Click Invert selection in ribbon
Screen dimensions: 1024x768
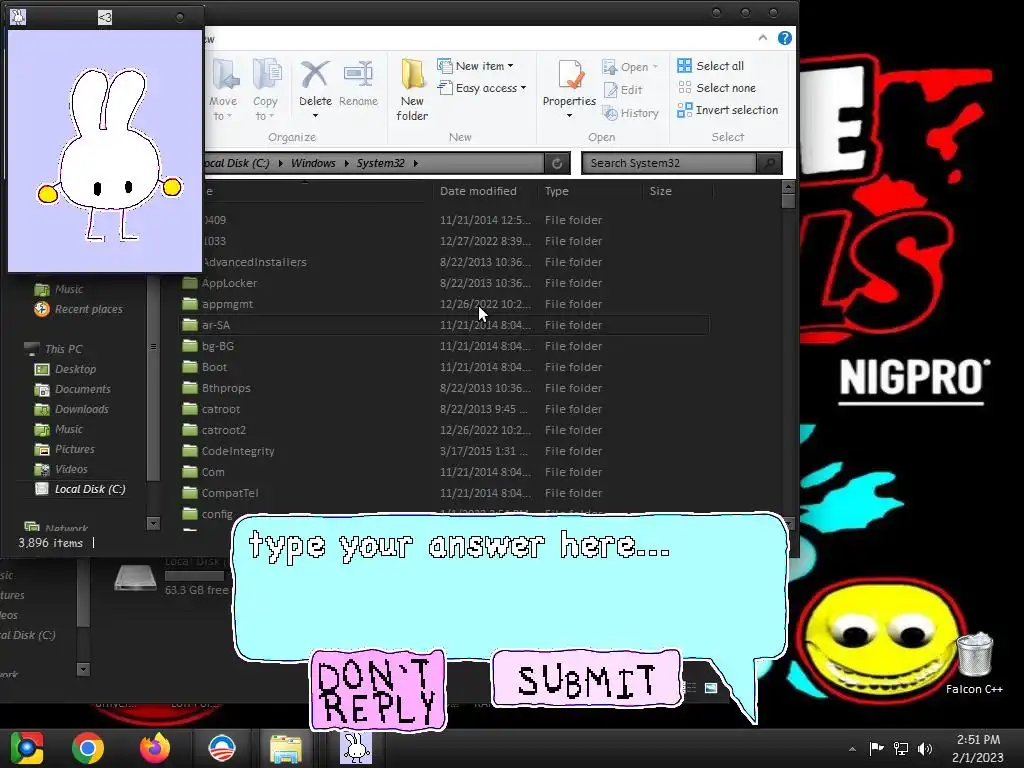(728, 110)
